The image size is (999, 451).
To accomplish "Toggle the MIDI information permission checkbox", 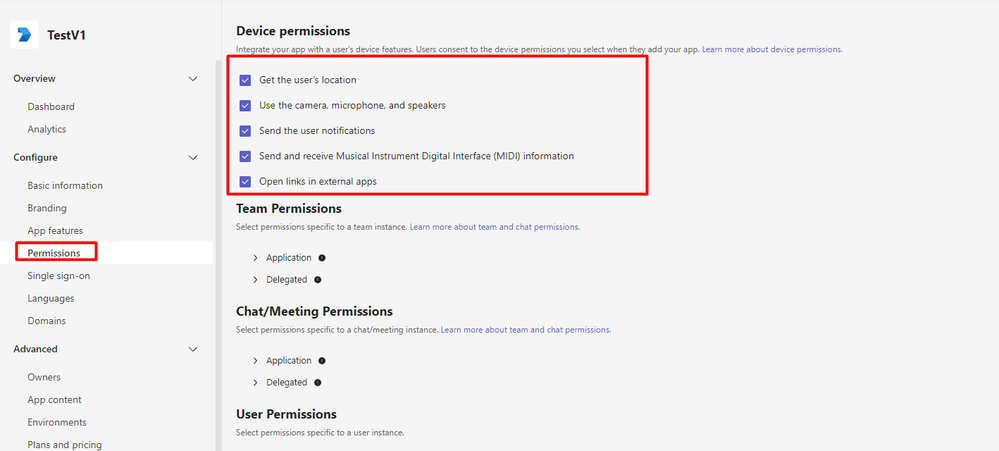I will [245, 156].
